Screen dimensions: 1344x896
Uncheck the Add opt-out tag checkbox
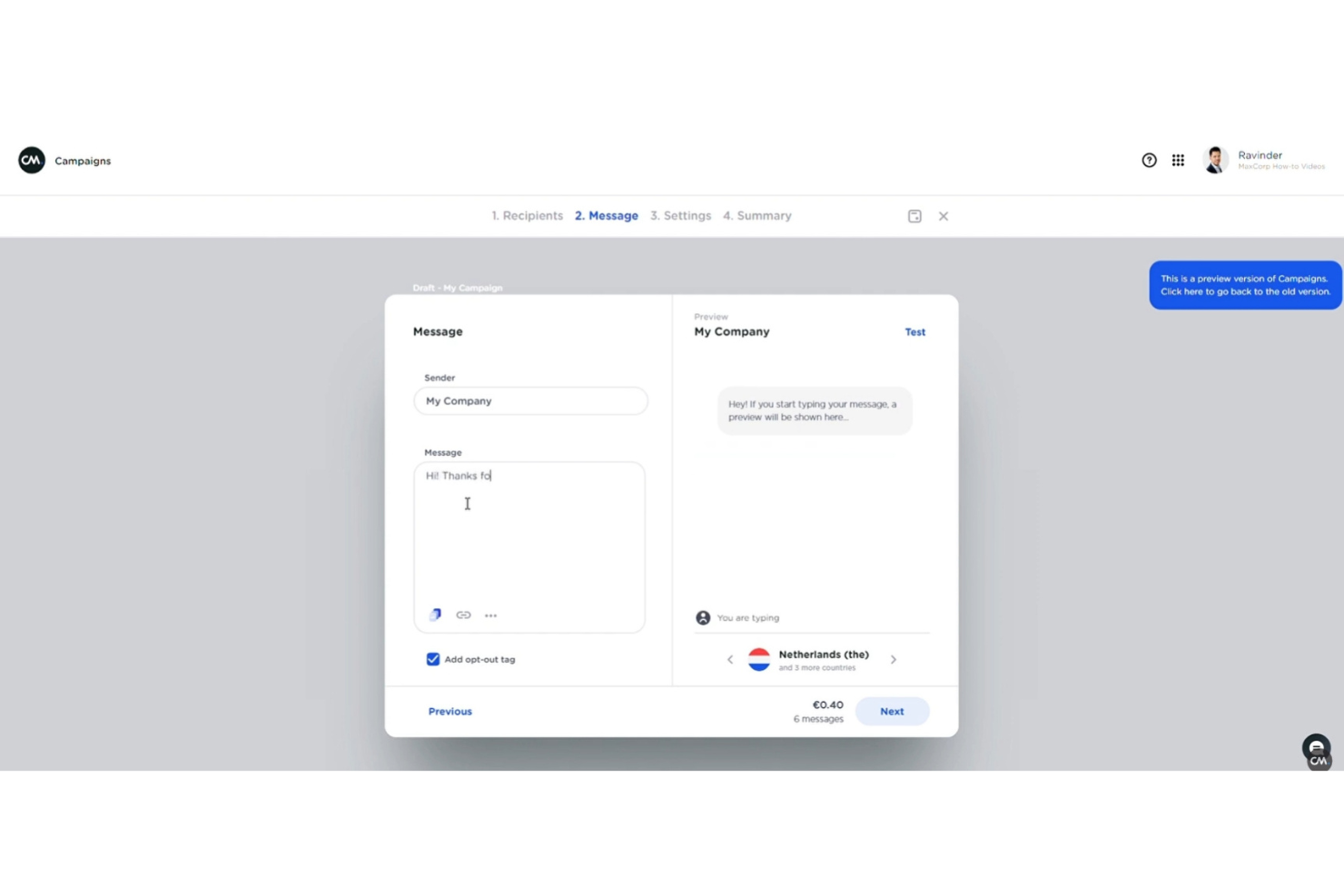[432, 659]
